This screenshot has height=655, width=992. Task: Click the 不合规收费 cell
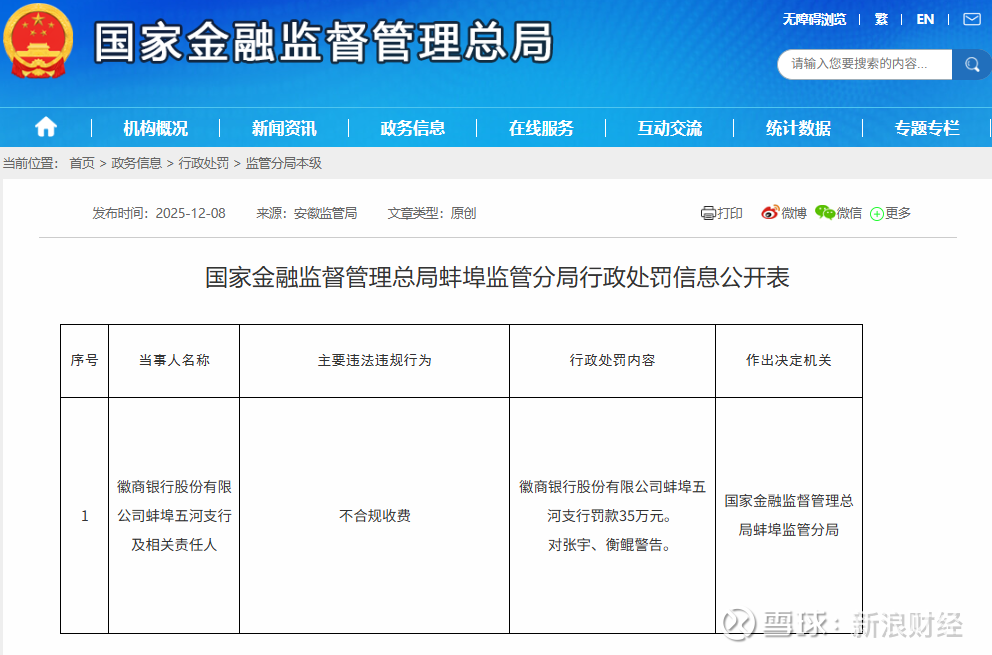click(375, 516)
